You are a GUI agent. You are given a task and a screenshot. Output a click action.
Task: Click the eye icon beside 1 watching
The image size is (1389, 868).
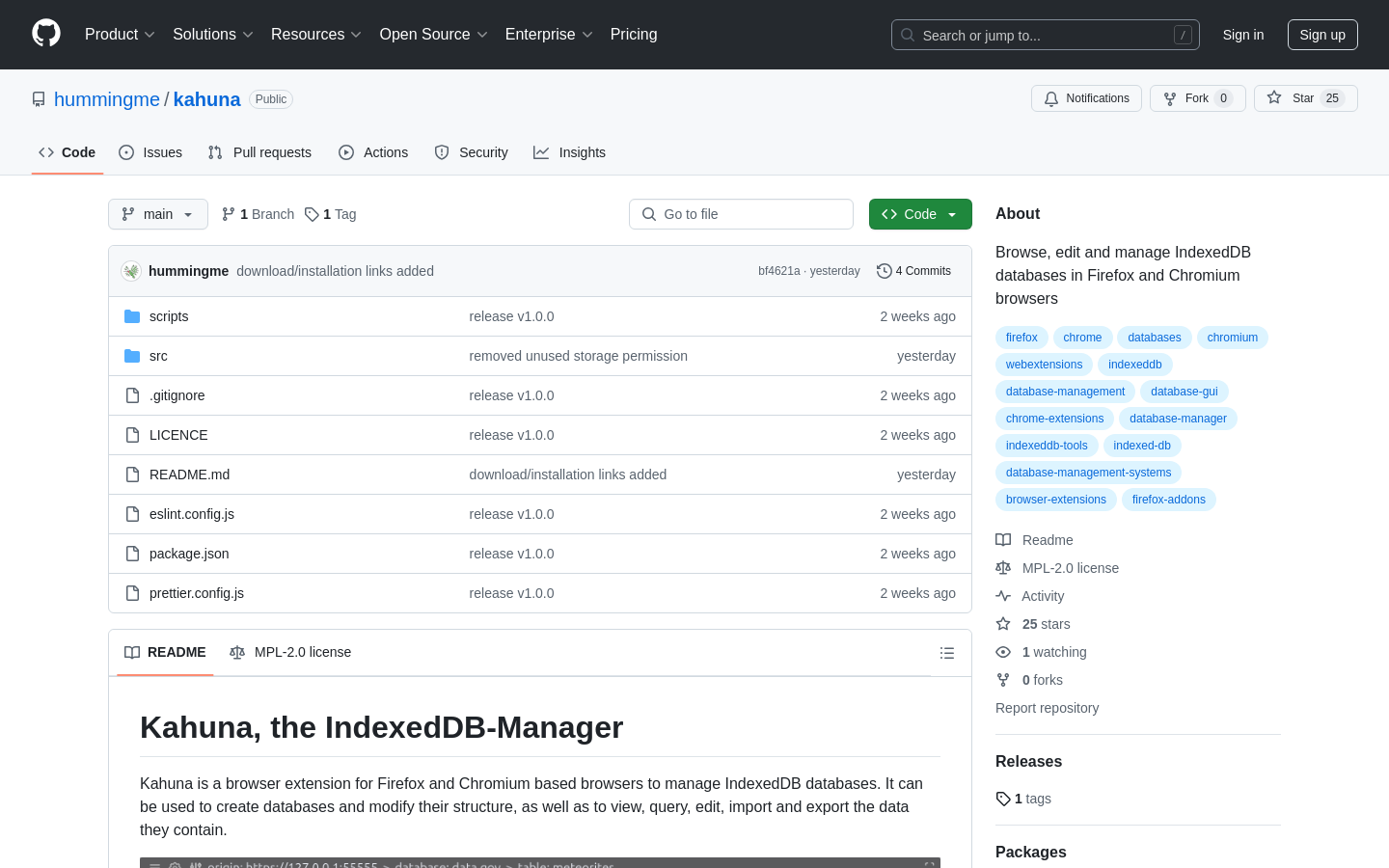point(1003,652)
